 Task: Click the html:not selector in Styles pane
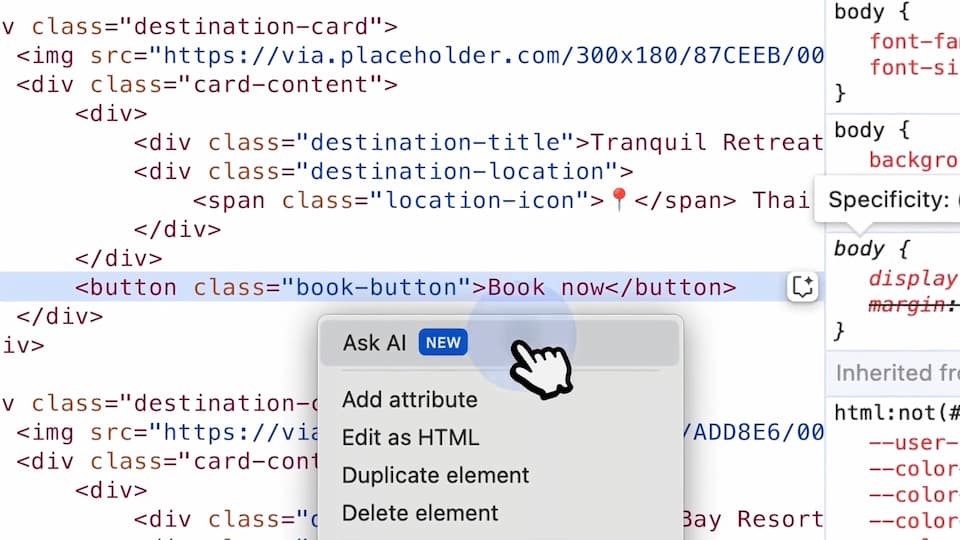[x=894, y=412]
